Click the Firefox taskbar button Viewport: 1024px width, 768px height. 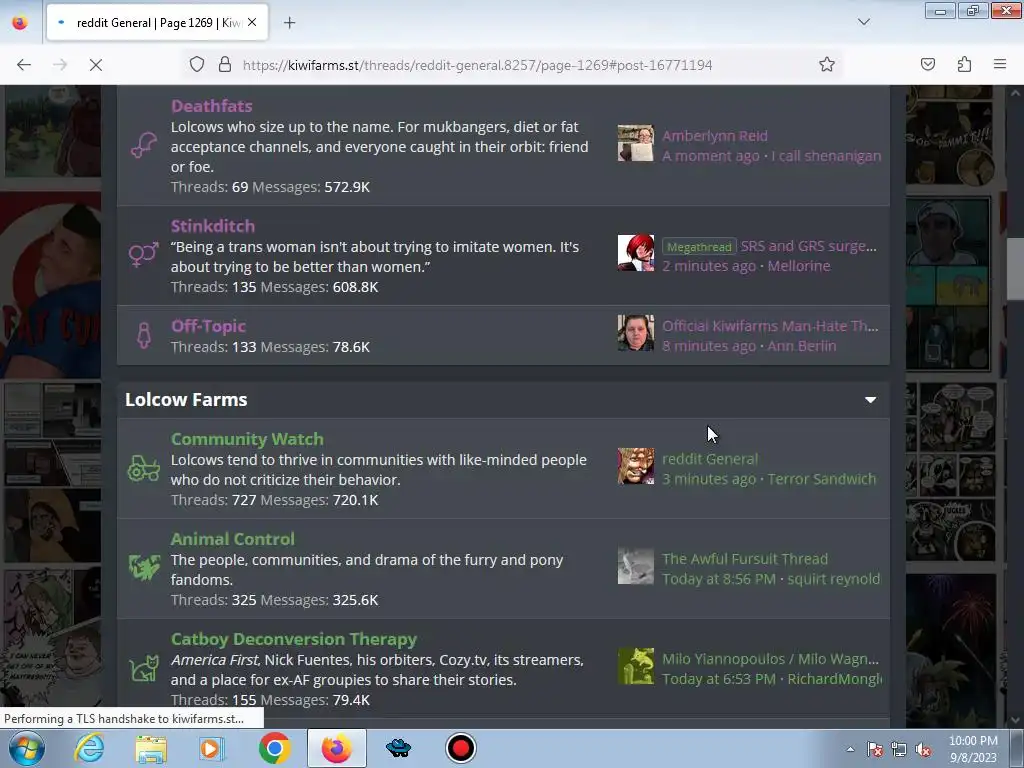336,748
